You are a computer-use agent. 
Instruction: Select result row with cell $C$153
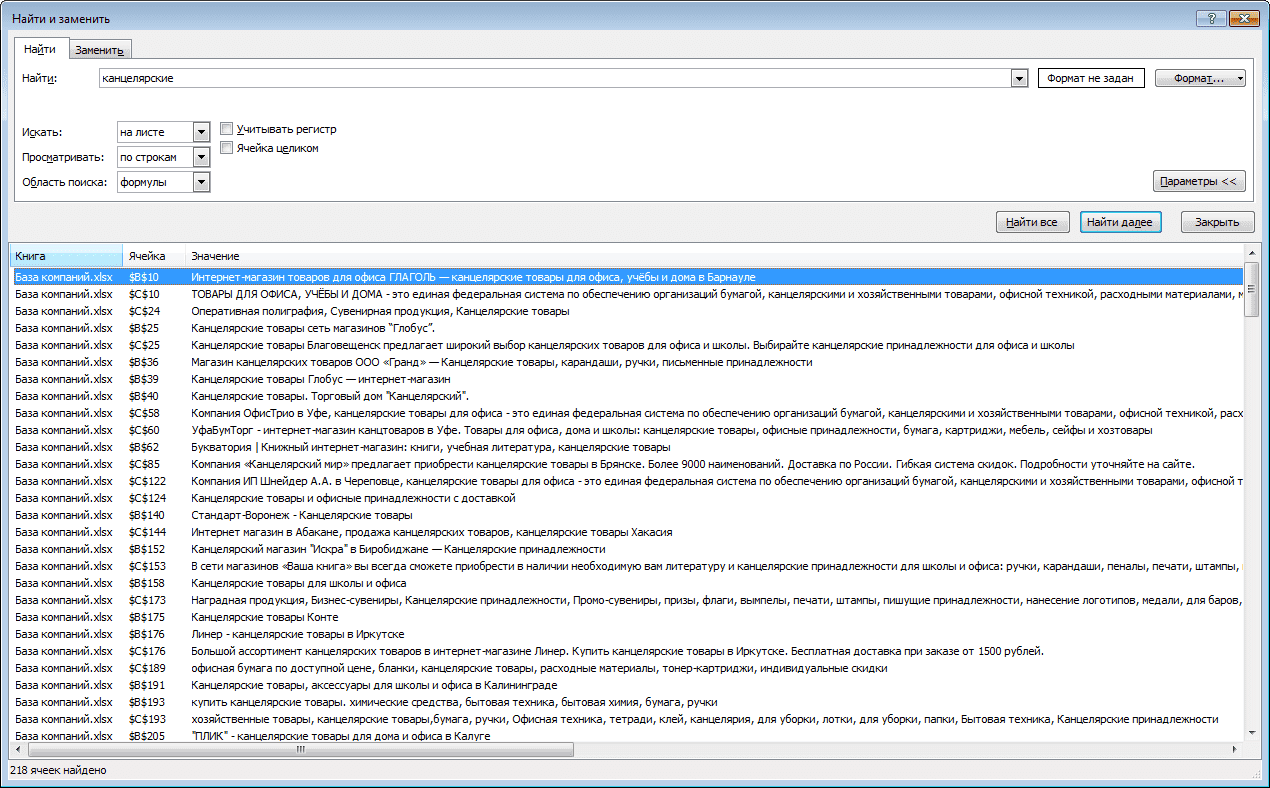click(x=626, y=566)
